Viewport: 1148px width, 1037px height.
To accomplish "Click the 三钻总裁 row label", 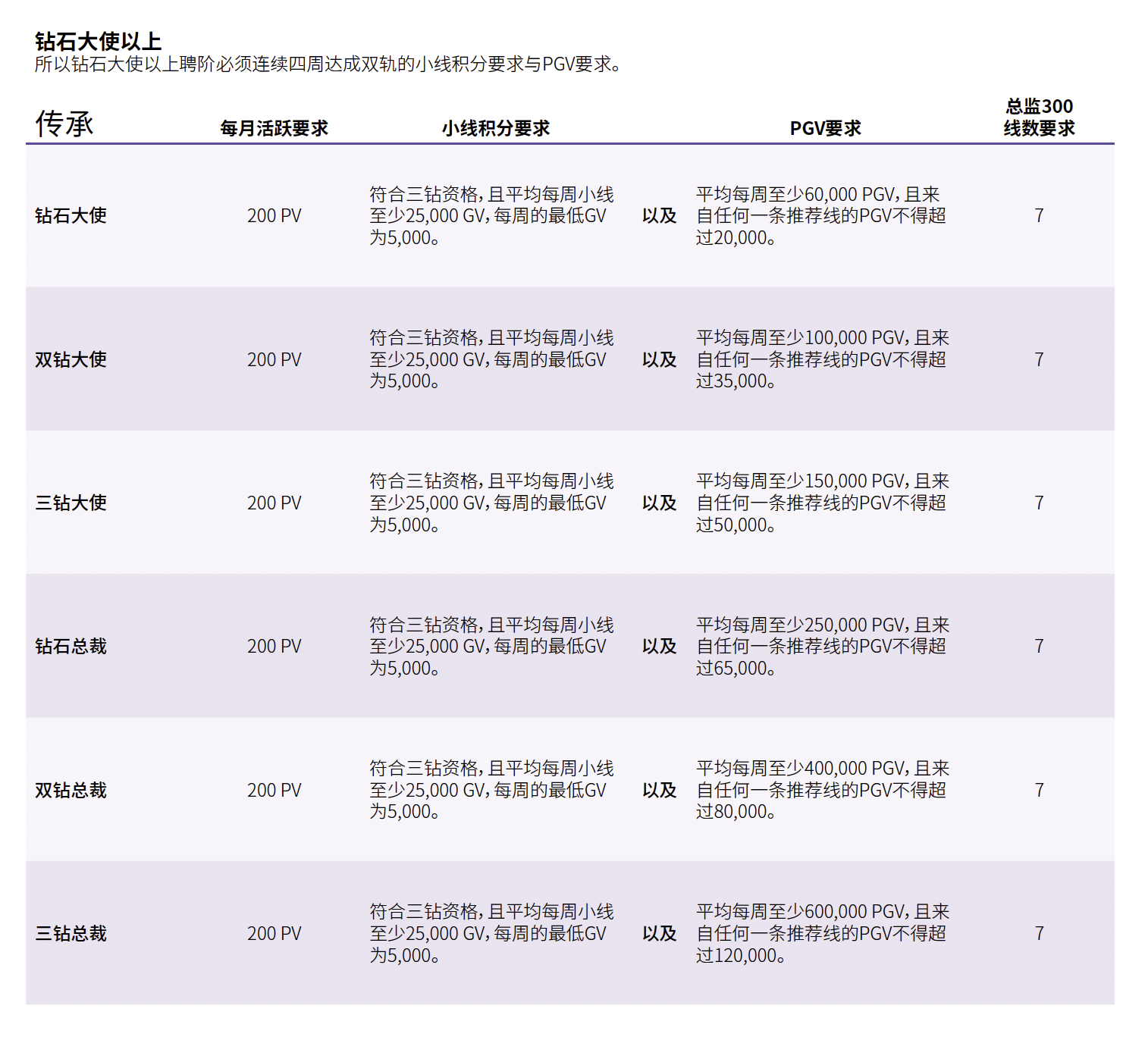I will (71, 933).
